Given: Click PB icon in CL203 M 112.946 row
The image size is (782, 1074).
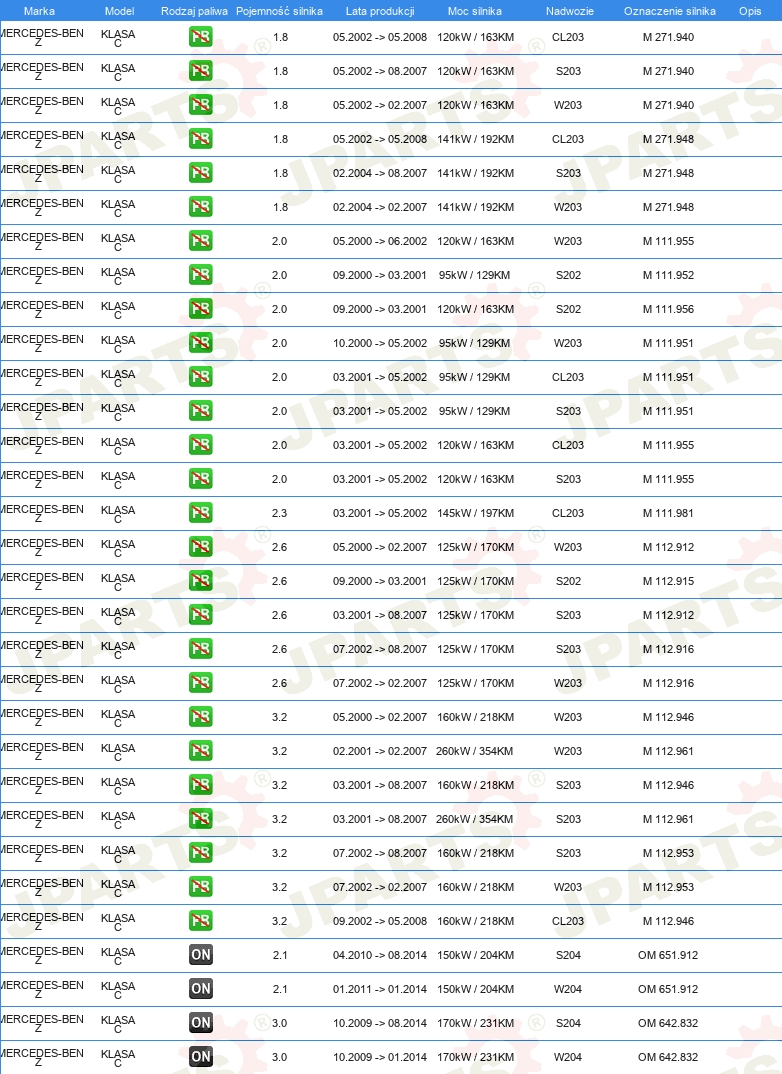Looking at the screenshot, I should [201, 921].
